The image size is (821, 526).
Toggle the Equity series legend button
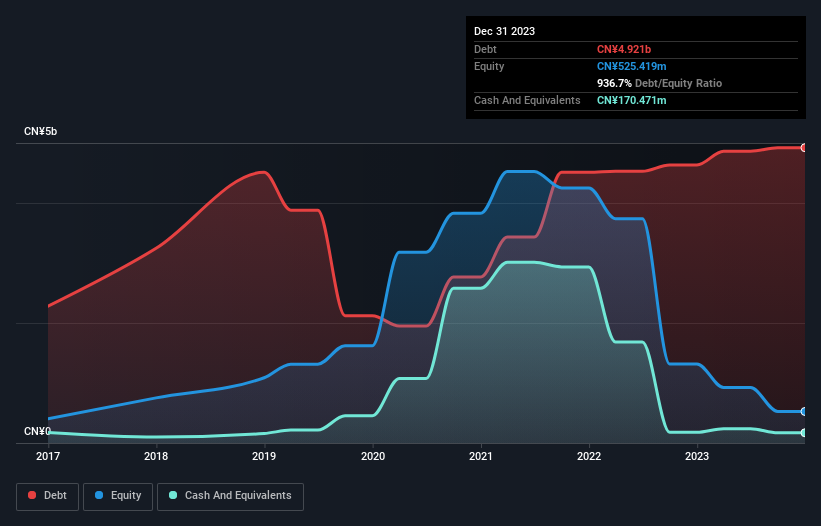[x=118, y=496]
